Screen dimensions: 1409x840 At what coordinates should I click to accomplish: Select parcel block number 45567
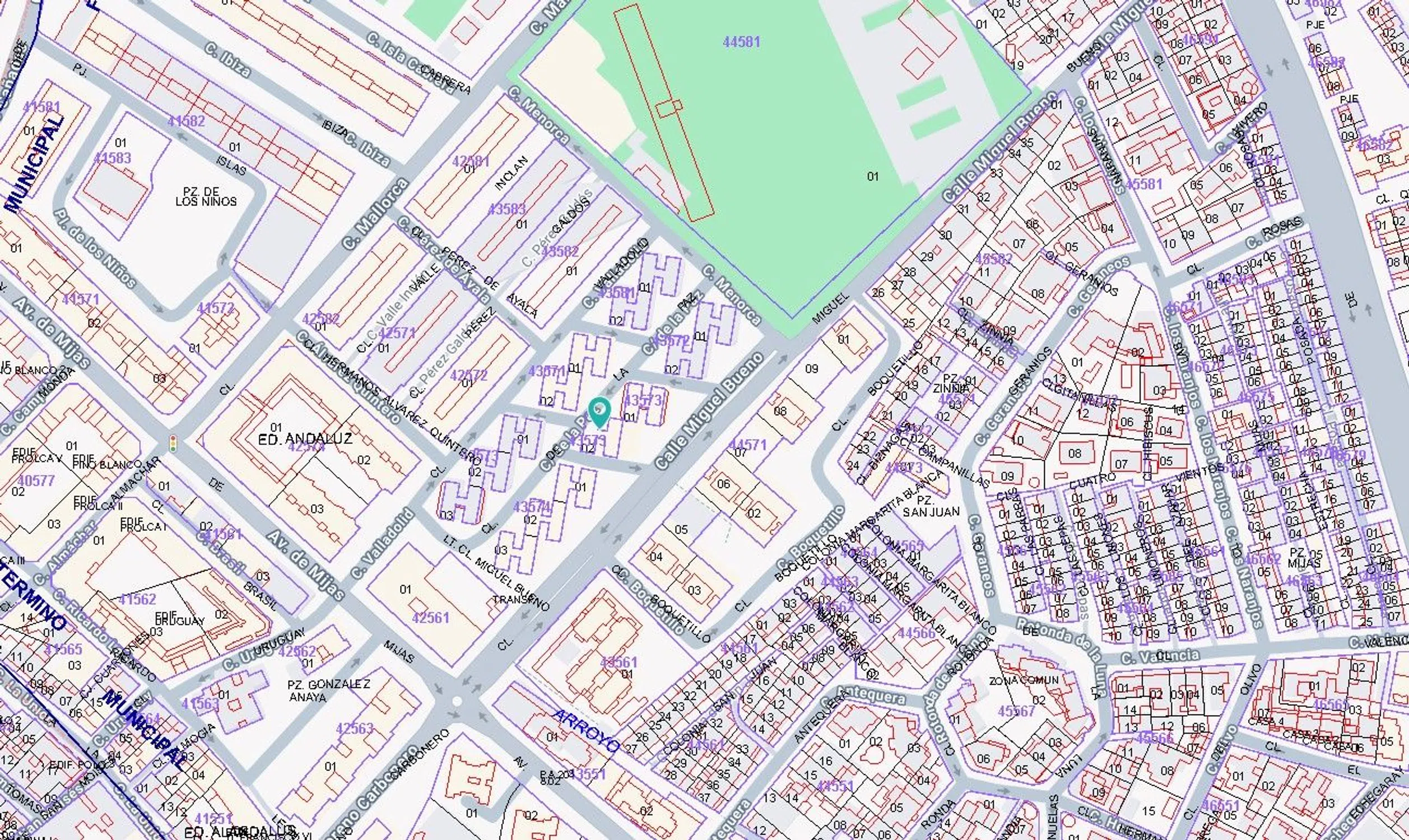tap(1017, 711)
